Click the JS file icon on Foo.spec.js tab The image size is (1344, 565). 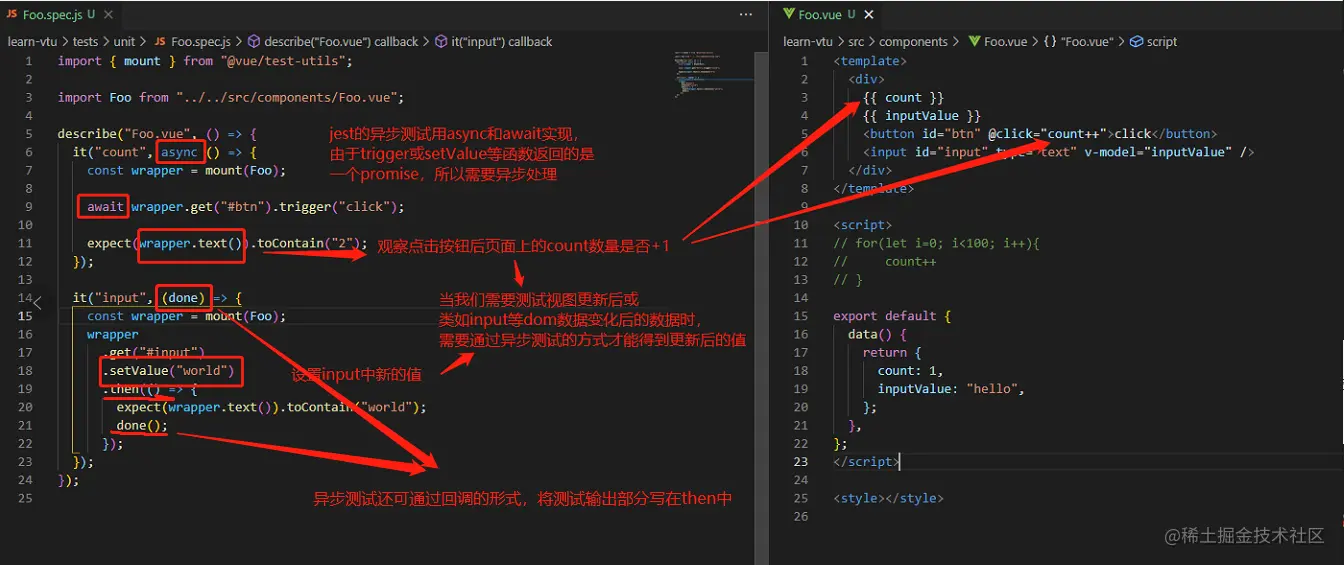[x=13, y=14]
